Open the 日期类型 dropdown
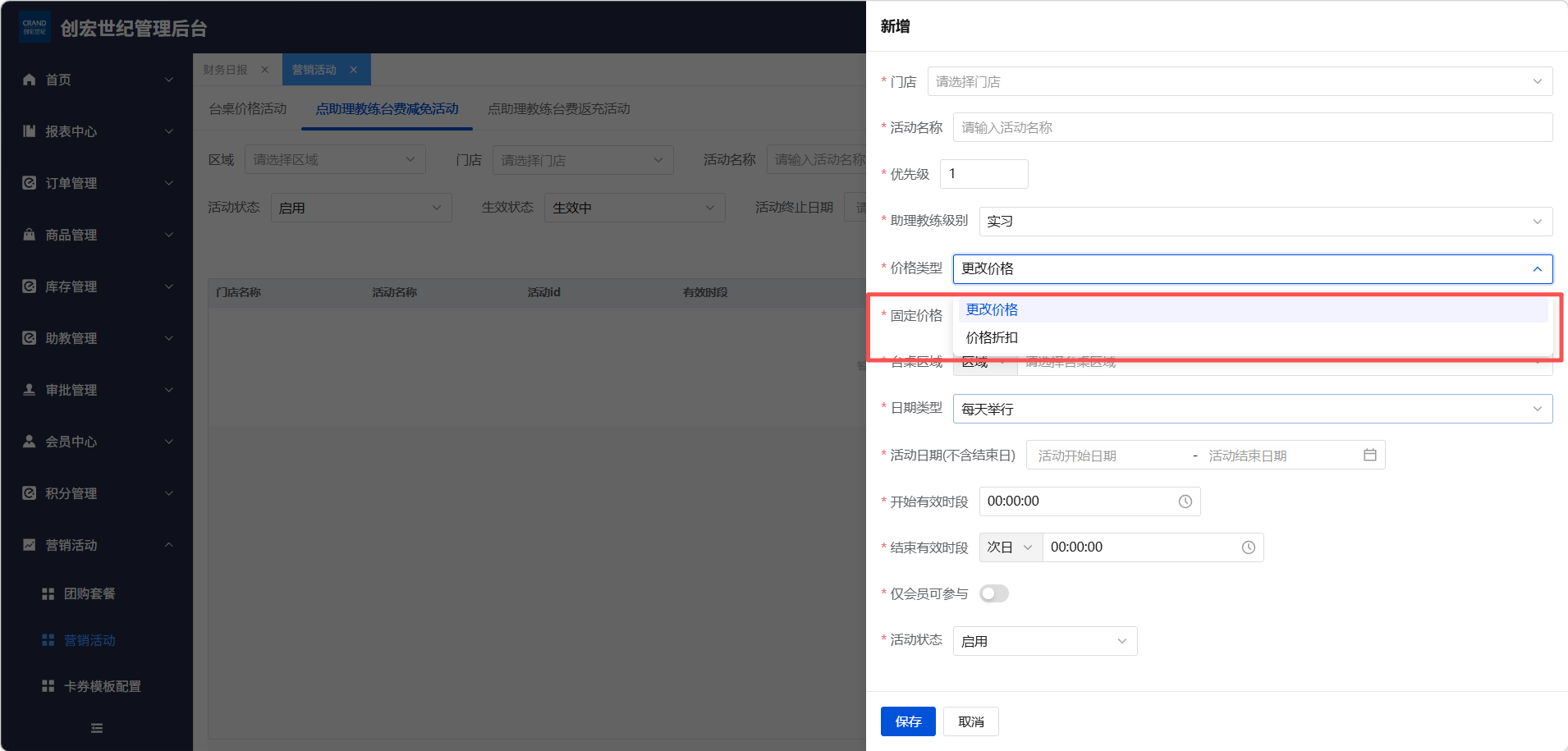 click(x=1252, y=409)
